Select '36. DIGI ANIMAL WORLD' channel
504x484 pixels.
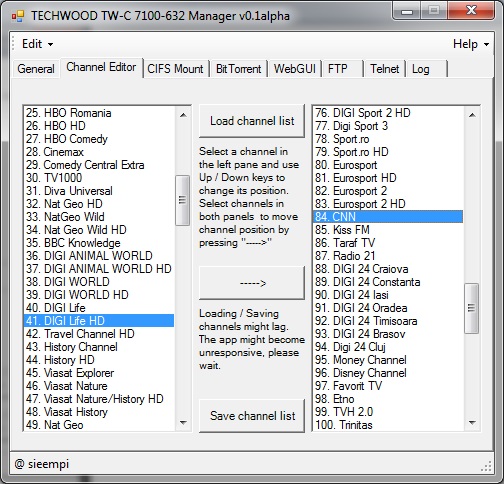pos(99,256)
